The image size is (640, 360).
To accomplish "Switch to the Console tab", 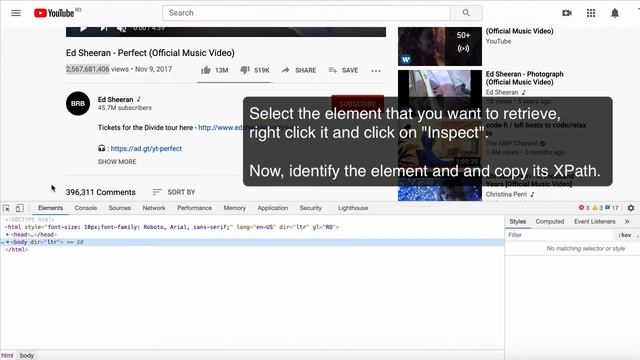I will pyautogui.click(x=86, y=208).
